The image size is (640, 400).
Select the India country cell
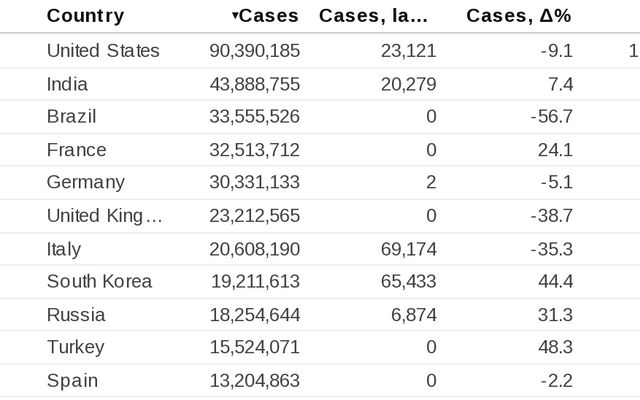coord(67,84)
